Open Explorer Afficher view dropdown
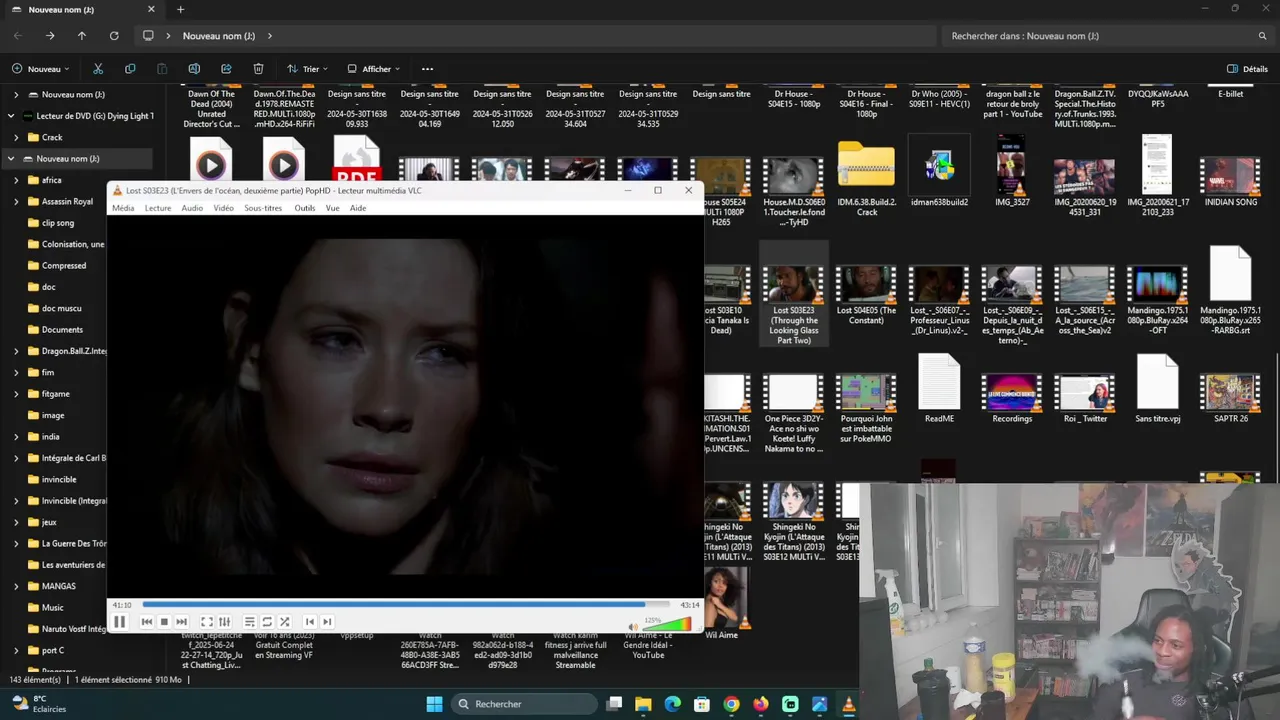Screen dimensions: 1280x720 click(373, 69)
